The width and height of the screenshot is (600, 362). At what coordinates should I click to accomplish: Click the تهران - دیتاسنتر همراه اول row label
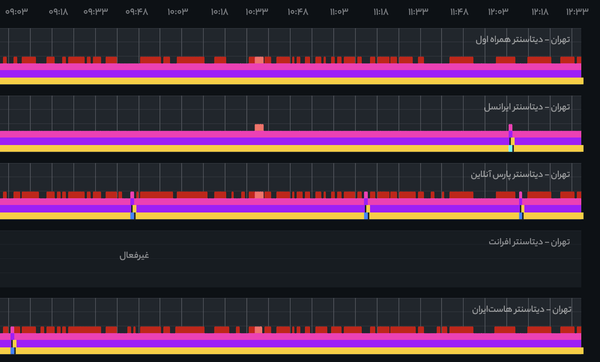523,39
